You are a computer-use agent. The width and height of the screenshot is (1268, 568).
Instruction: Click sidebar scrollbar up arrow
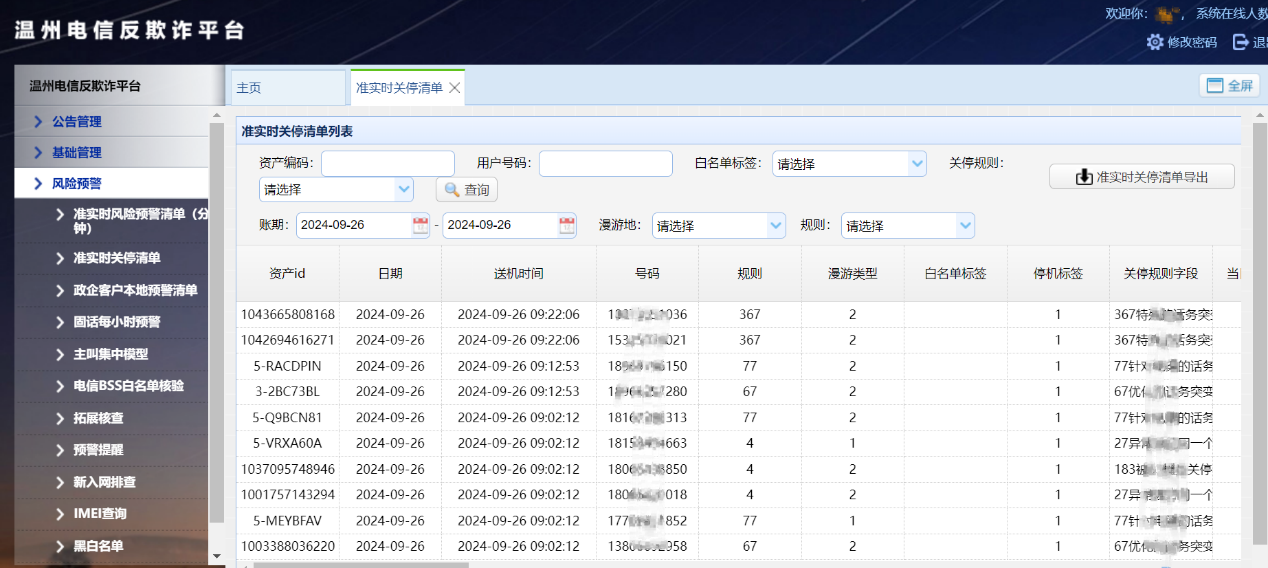(x=216, y=115)
